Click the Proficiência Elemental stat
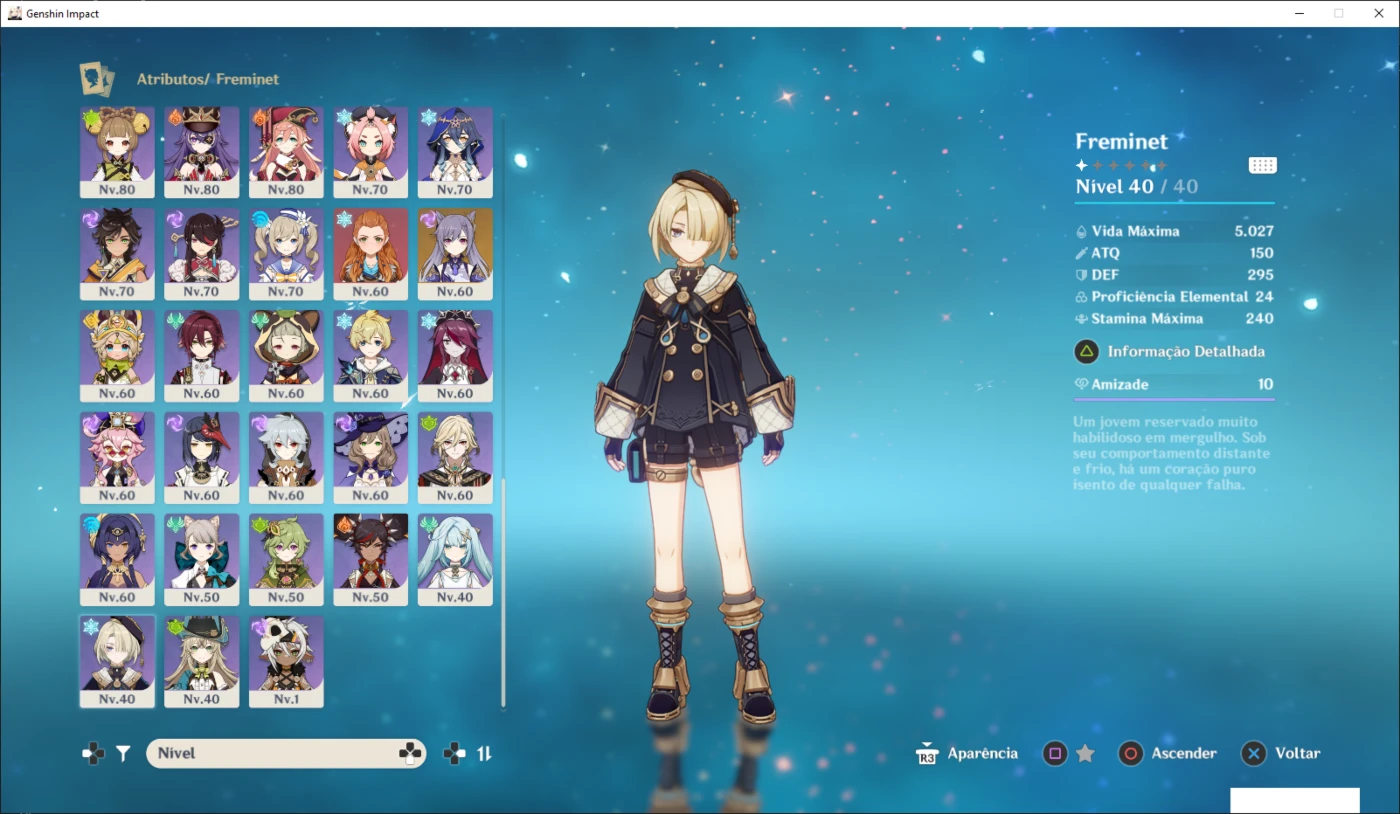Screen dimensions: 1400x814 pyautogui.click(x=1174, y=297)
